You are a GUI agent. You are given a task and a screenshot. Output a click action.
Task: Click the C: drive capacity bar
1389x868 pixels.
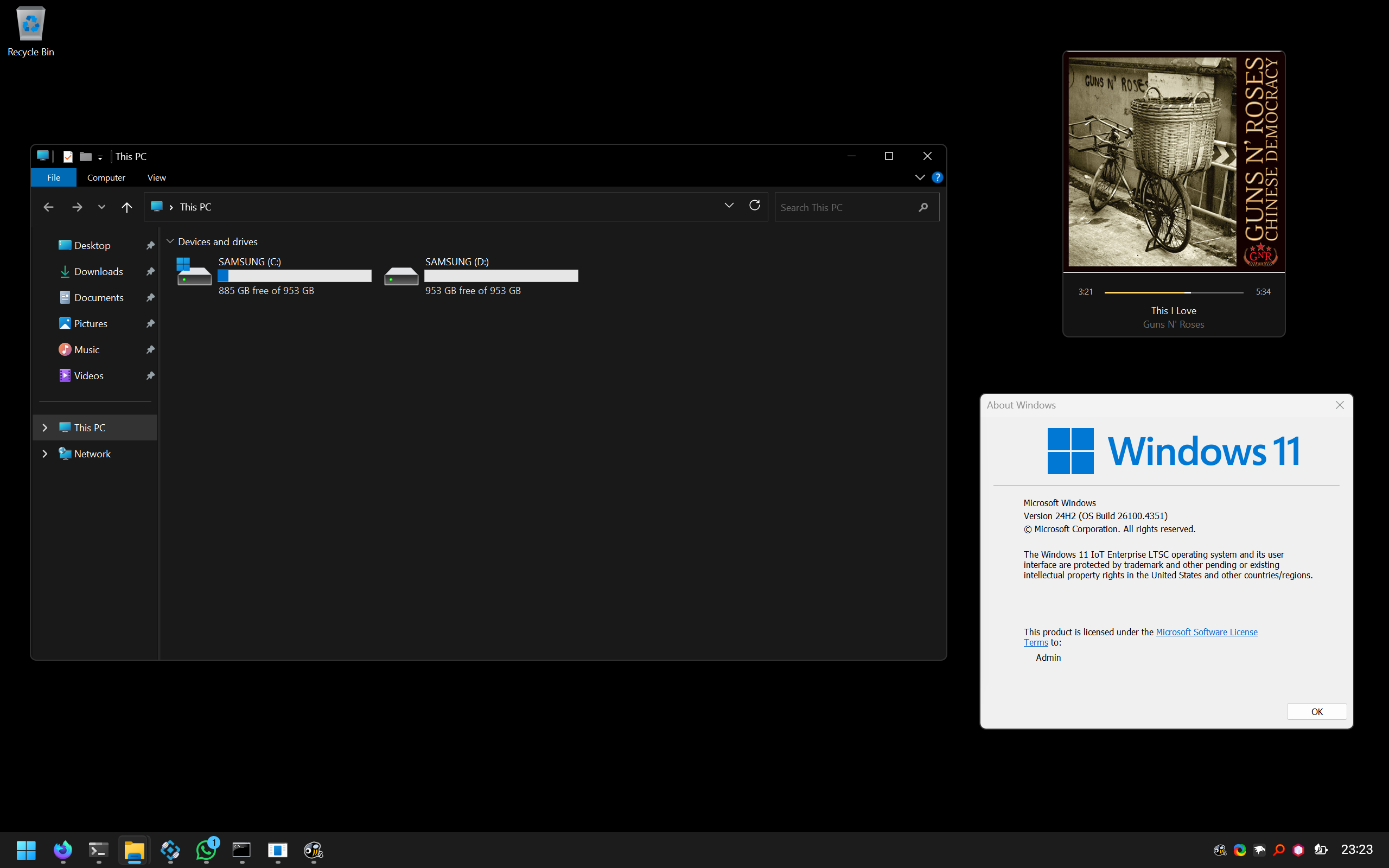point(295,276)
